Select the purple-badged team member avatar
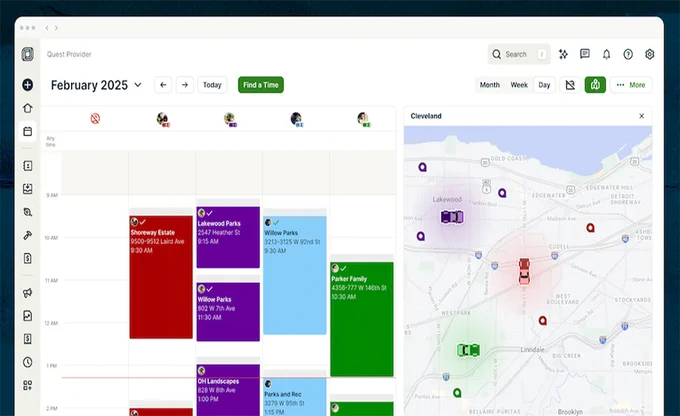The height and width of the screenshot is (416, 680). pos(229,118)
